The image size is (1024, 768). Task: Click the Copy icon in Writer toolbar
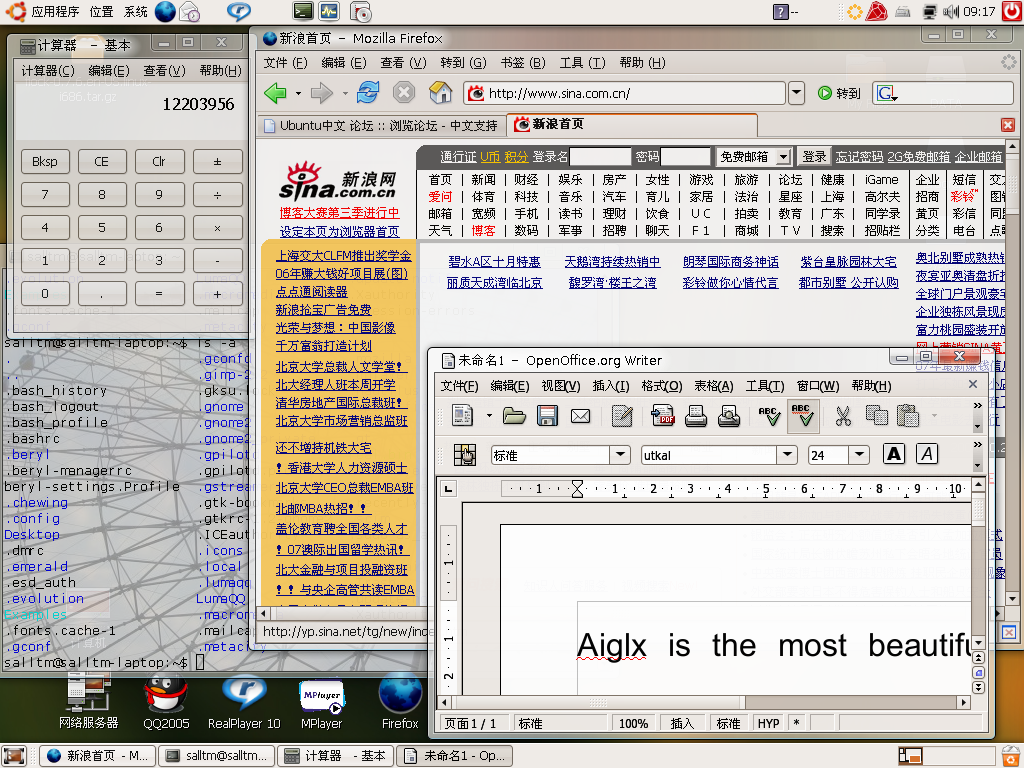pyautogui.click(x=876, y=415)
